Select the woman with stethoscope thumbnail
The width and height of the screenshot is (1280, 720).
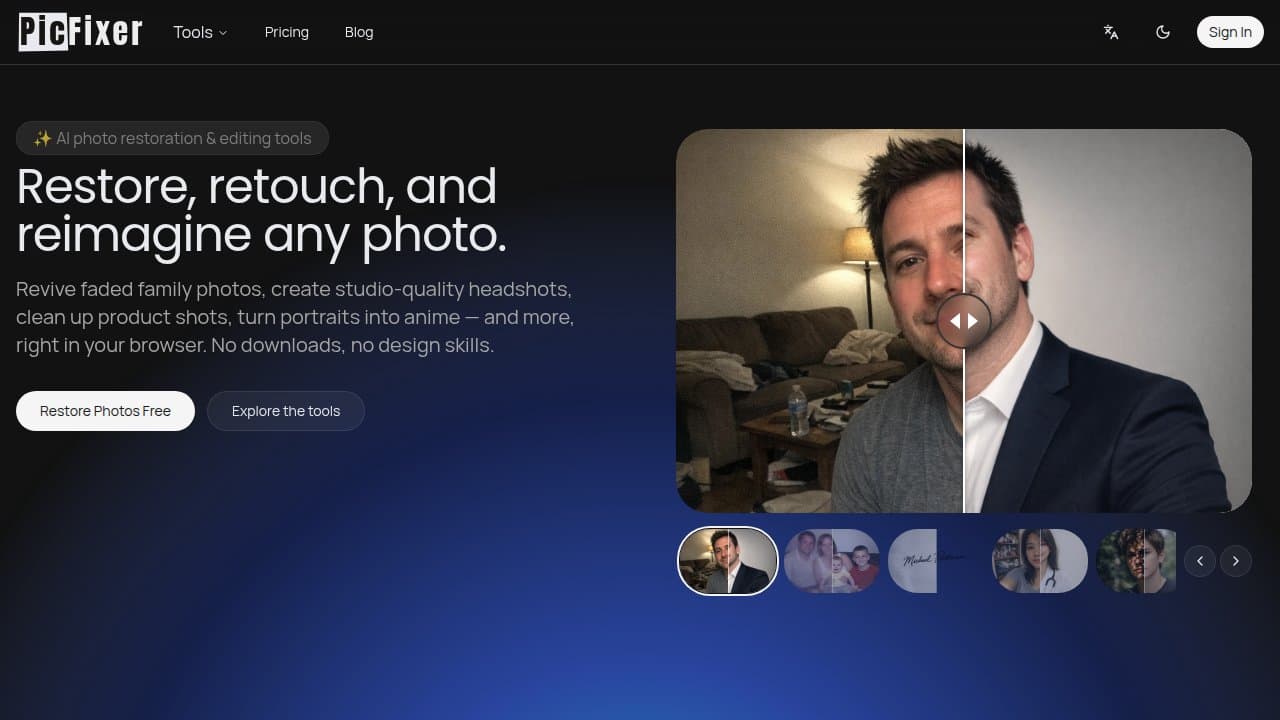tap(1040, 561)
